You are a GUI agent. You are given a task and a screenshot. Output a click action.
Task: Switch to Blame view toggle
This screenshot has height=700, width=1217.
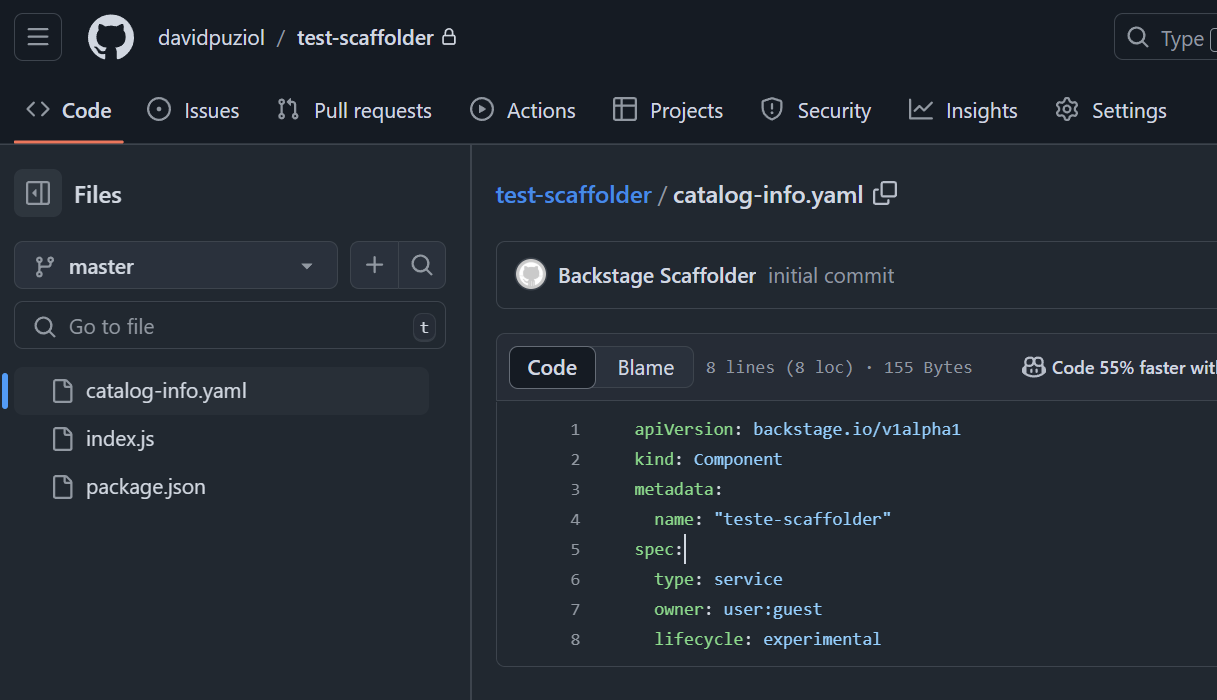coord(645,368)
